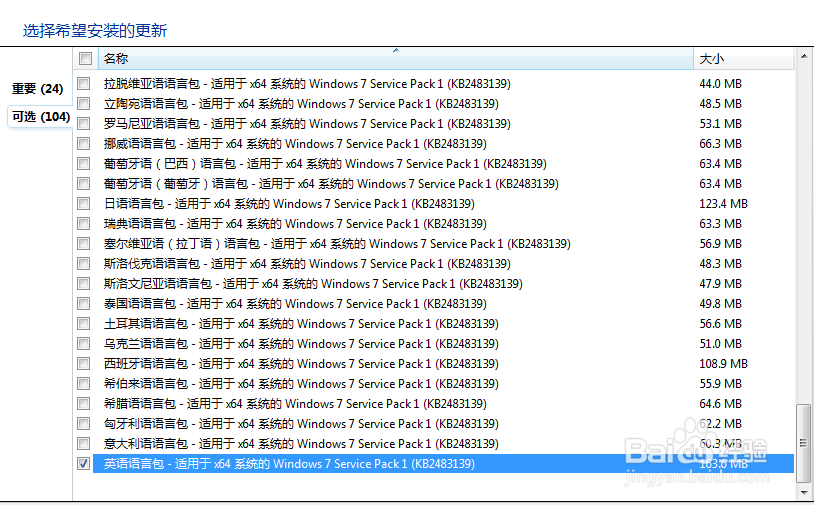Check the Italian (意大利语) language pack checkbox
The height and width of the screenshot is (505, 814).
pos(84,443)
